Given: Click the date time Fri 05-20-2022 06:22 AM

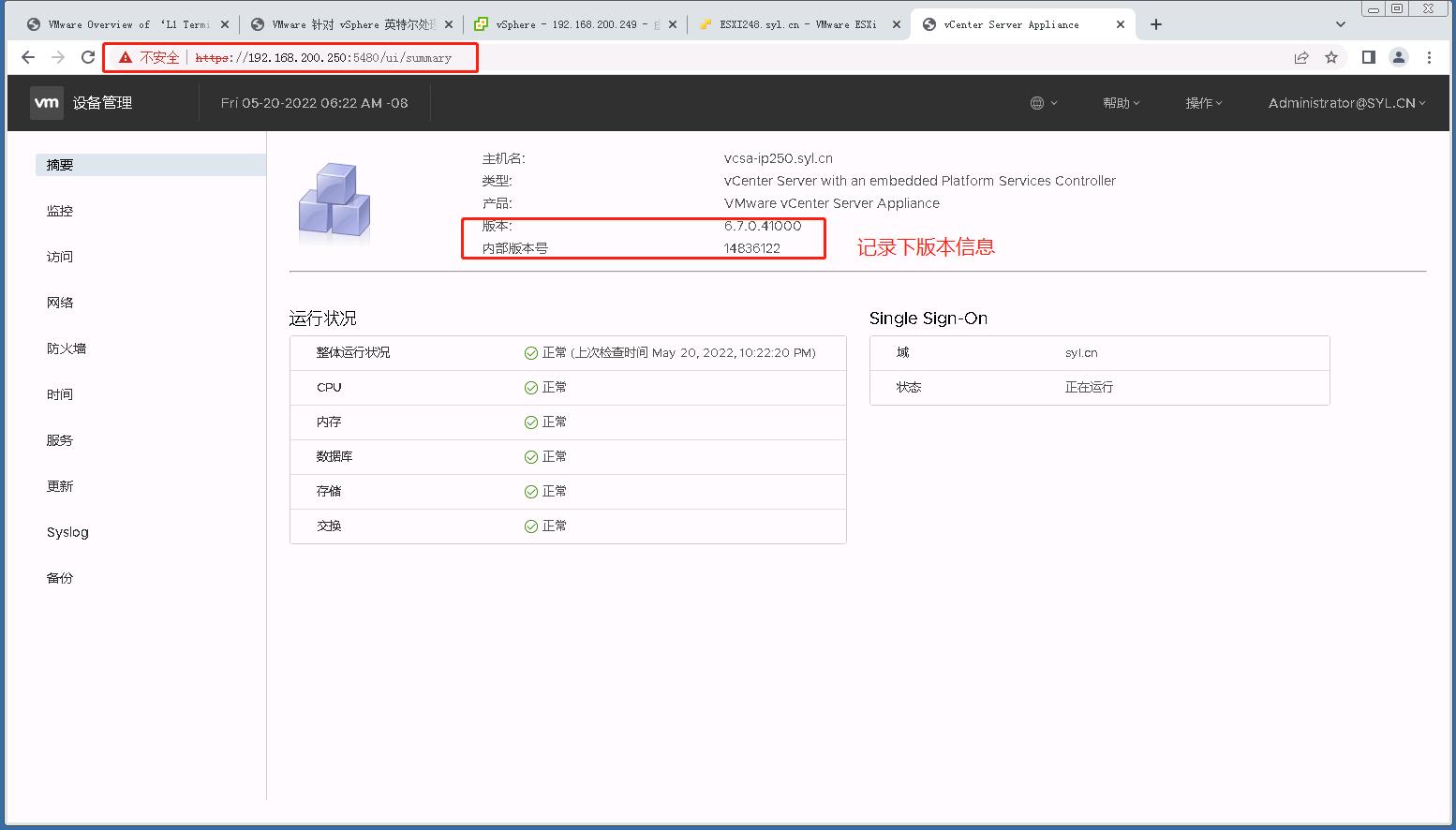Looking at the screenshot, I should pyautogui.click(x=315, y=103).
